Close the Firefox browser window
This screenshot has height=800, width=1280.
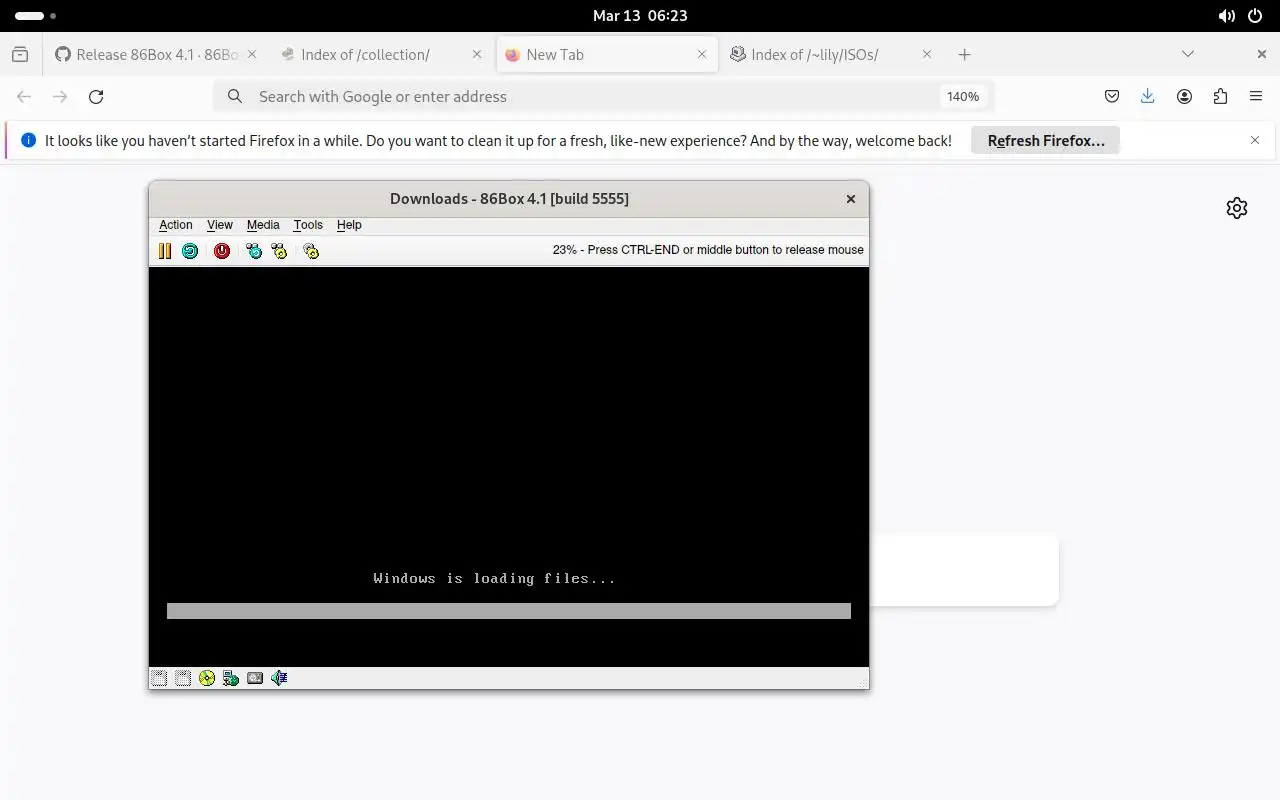tap(1261, 54)
